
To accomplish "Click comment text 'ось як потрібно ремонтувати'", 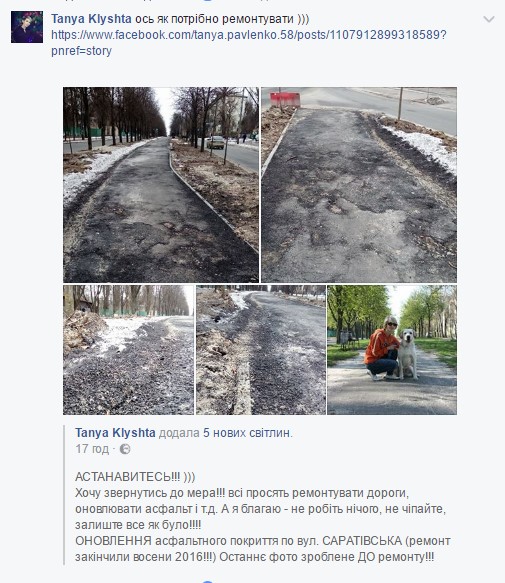I will [x=214, y=19].
